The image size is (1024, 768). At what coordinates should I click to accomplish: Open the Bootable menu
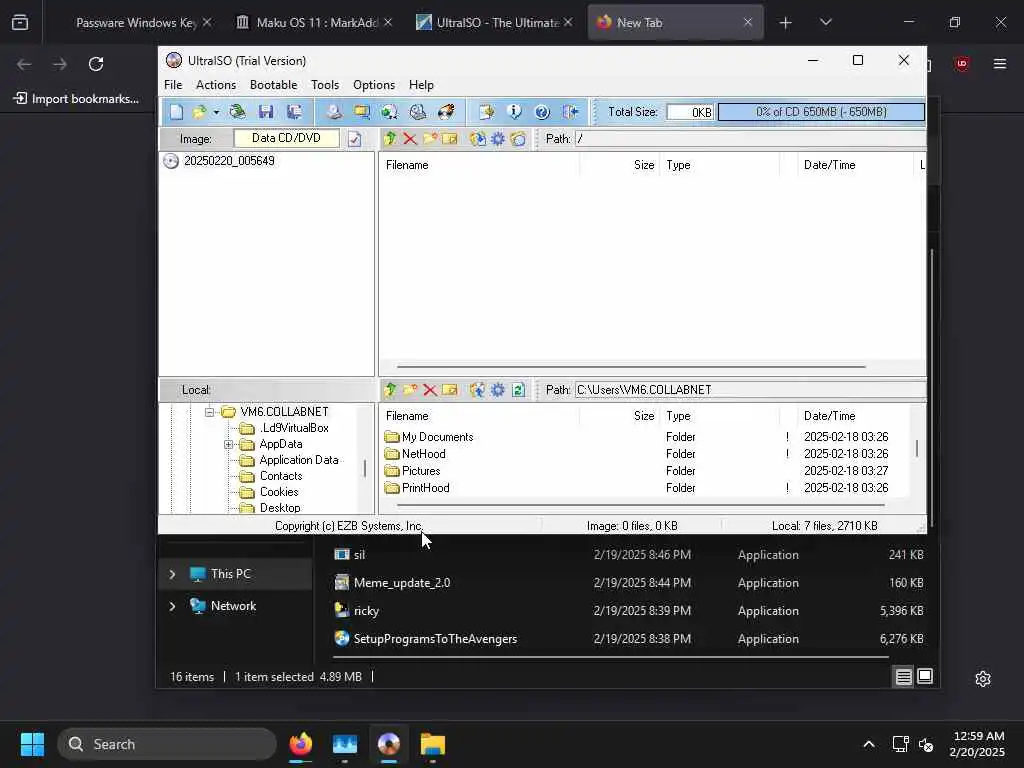pyautogui.click(x=274, y=85)
